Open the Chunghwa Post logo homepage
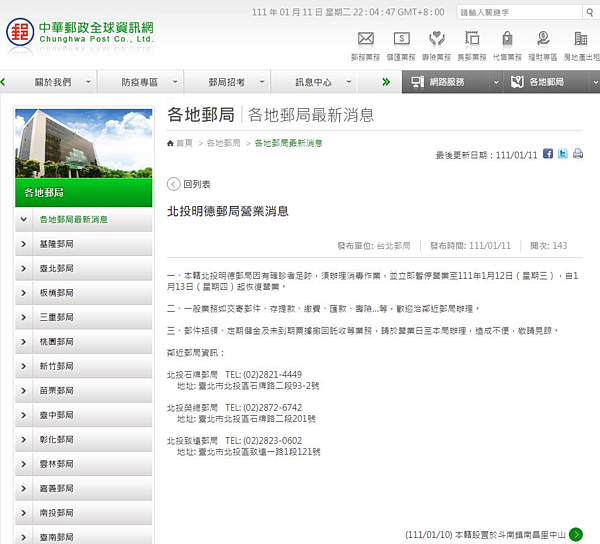 coord(80,32)
